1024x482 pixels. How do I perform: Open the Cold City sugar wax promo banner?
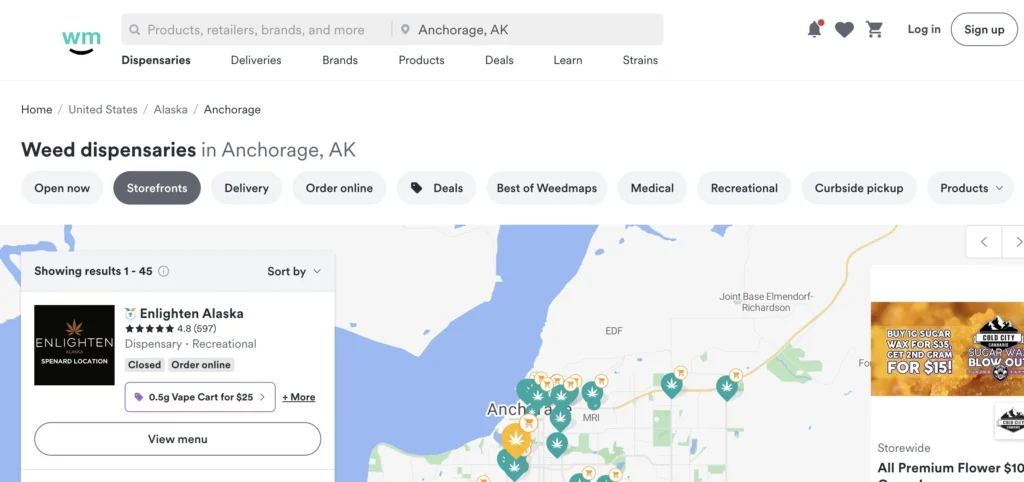947,349
